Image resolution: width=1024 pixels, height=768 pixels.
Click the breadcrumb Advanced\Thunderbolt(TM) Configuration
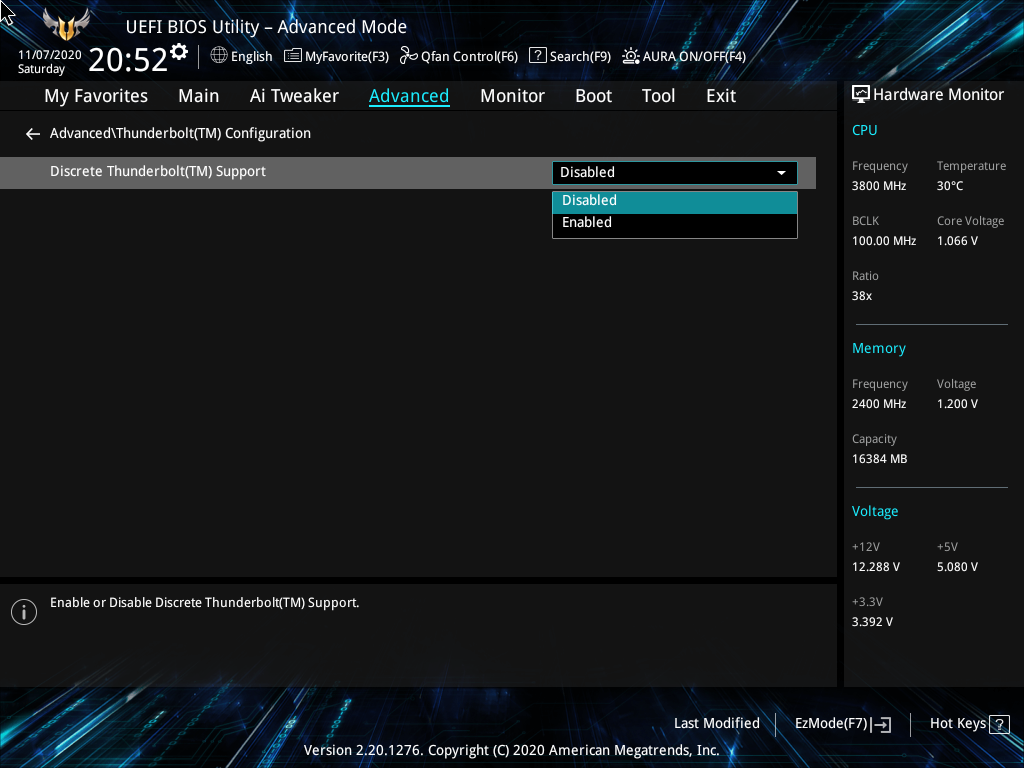180,133
